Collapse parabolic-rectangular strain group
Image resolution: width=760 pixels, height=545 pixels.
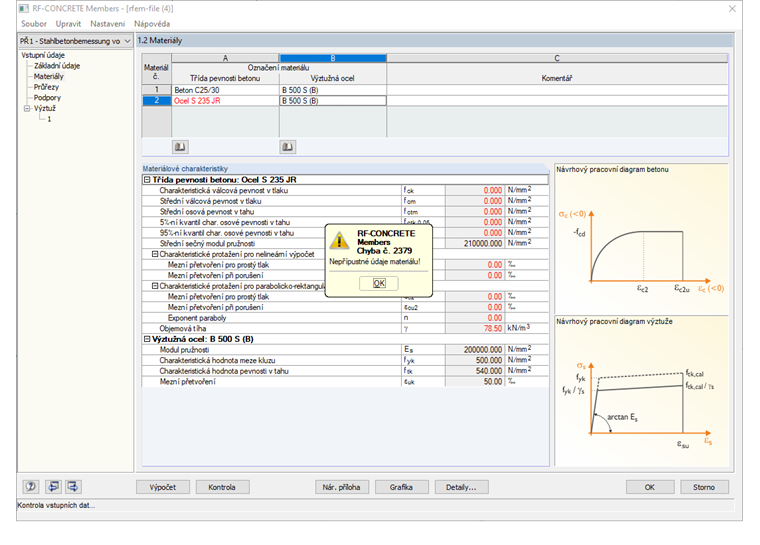(x=155, y=286)
